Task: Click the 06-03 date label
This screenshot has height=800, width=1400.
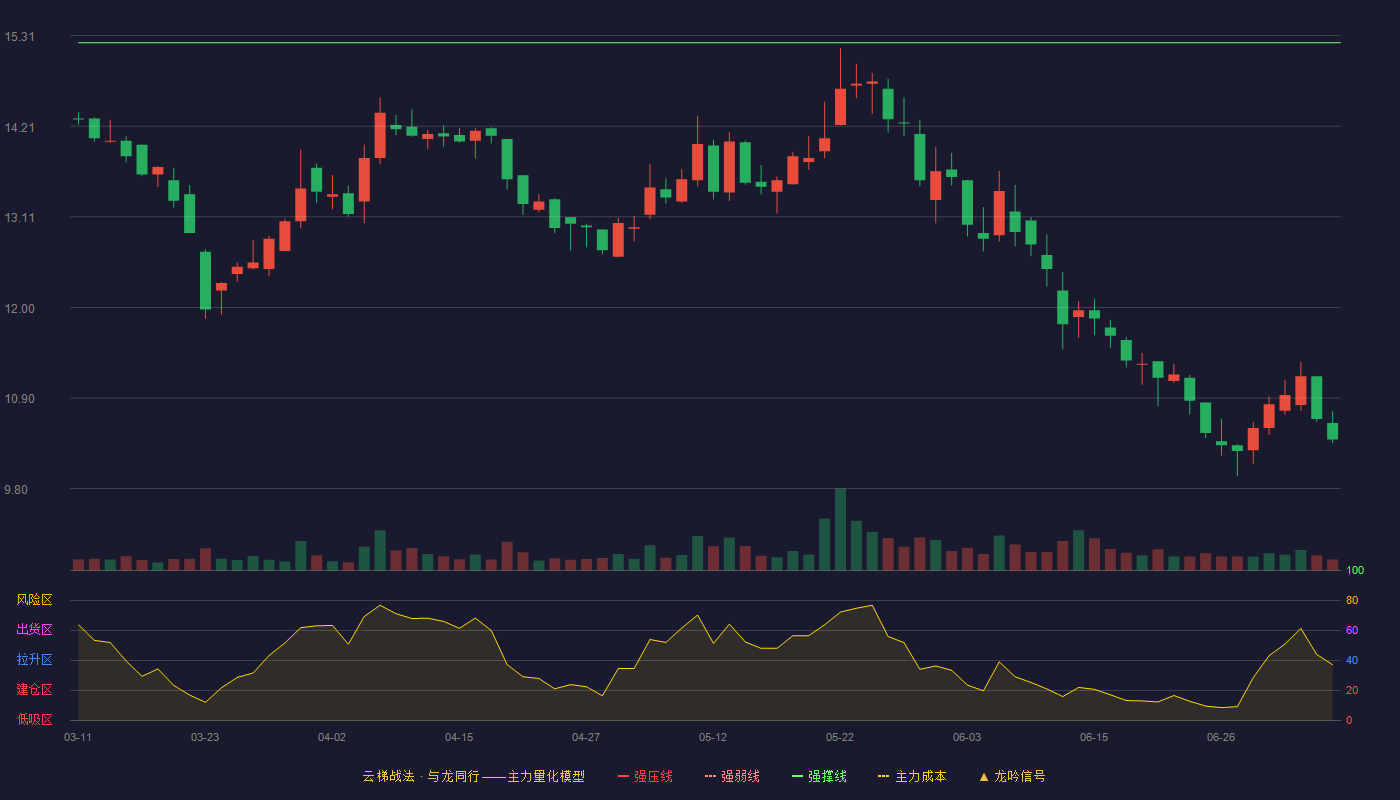Action: 967,737
